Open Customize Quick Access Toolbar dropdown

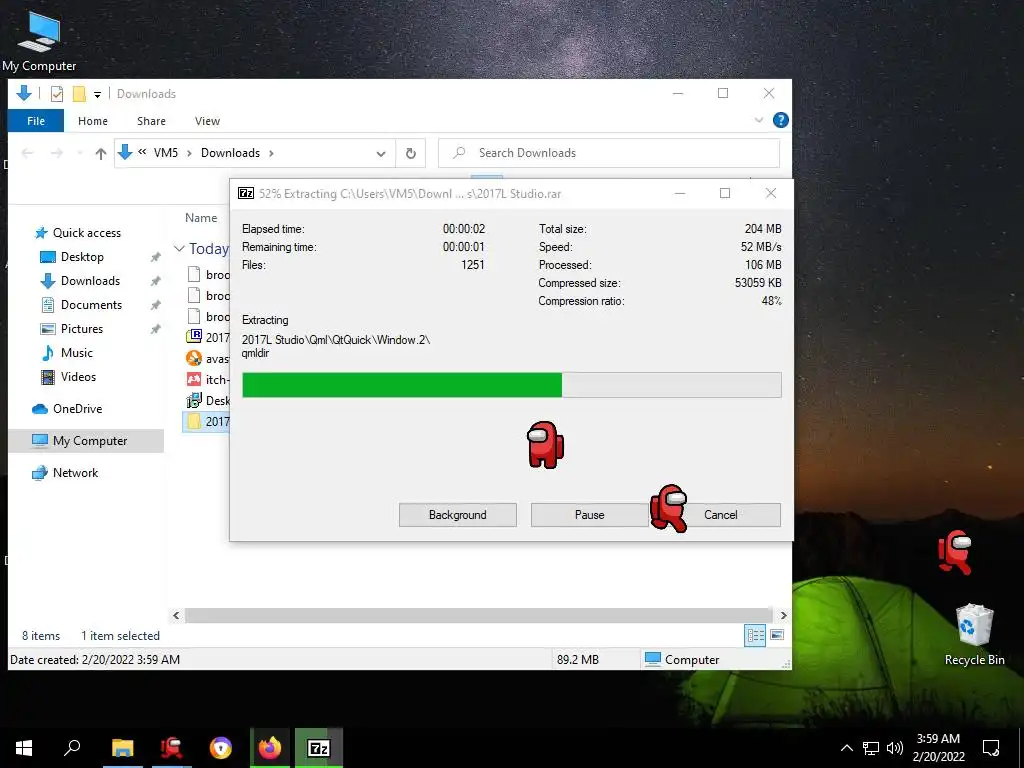click(97, 95)
